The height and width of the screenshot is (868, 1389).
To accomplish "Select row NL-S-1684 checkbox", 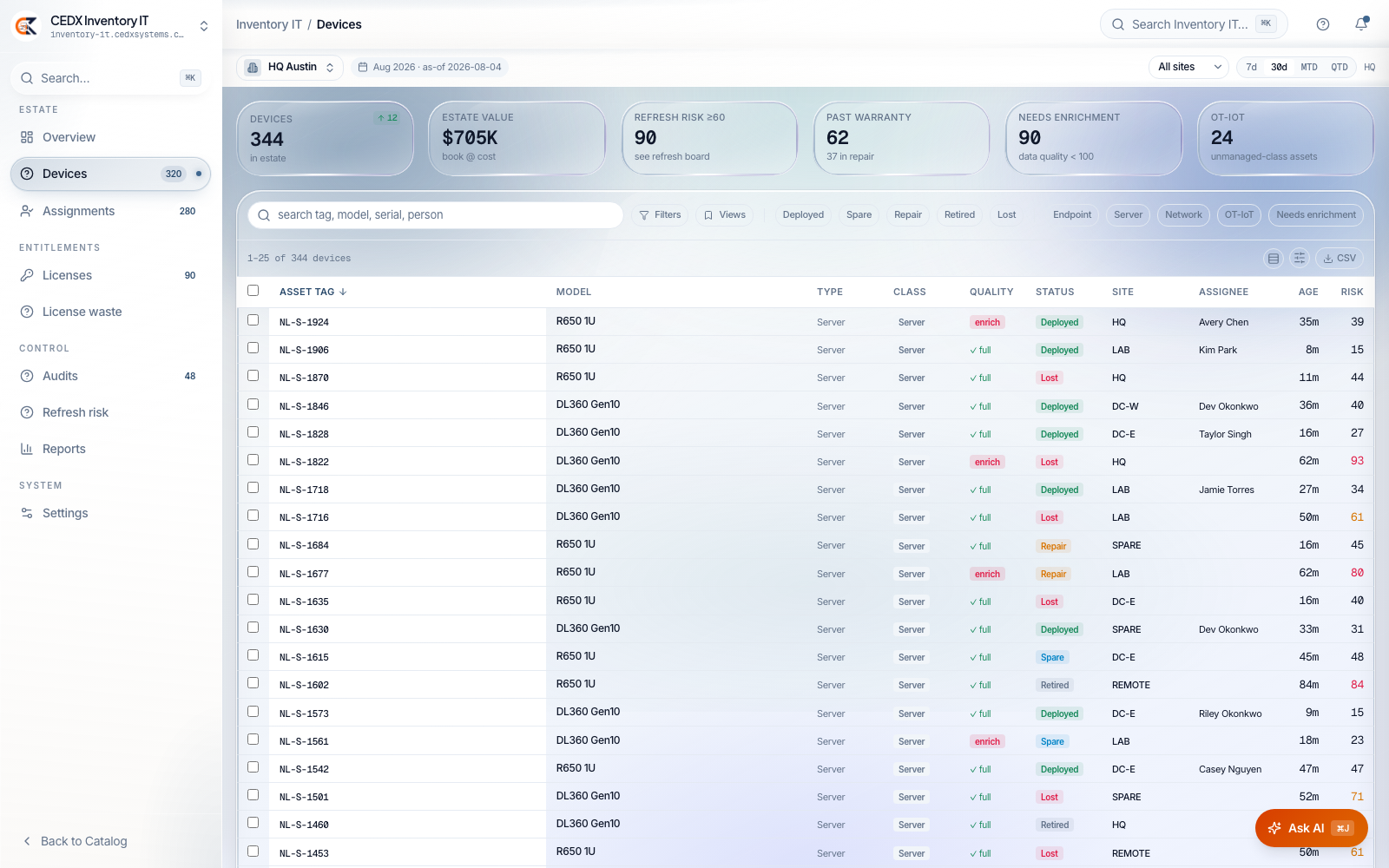I will click(253, 544).
